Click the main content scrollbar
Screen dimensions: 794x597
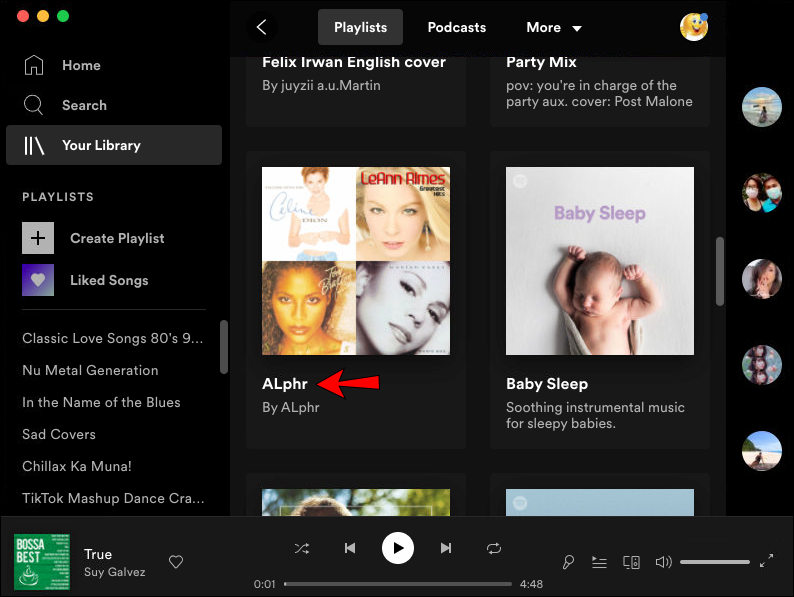pos(720,271)
